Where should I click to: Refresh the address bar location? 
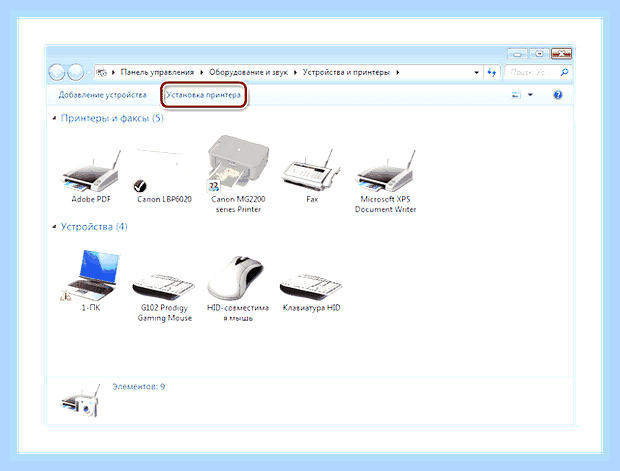click(x=492, y=72)
